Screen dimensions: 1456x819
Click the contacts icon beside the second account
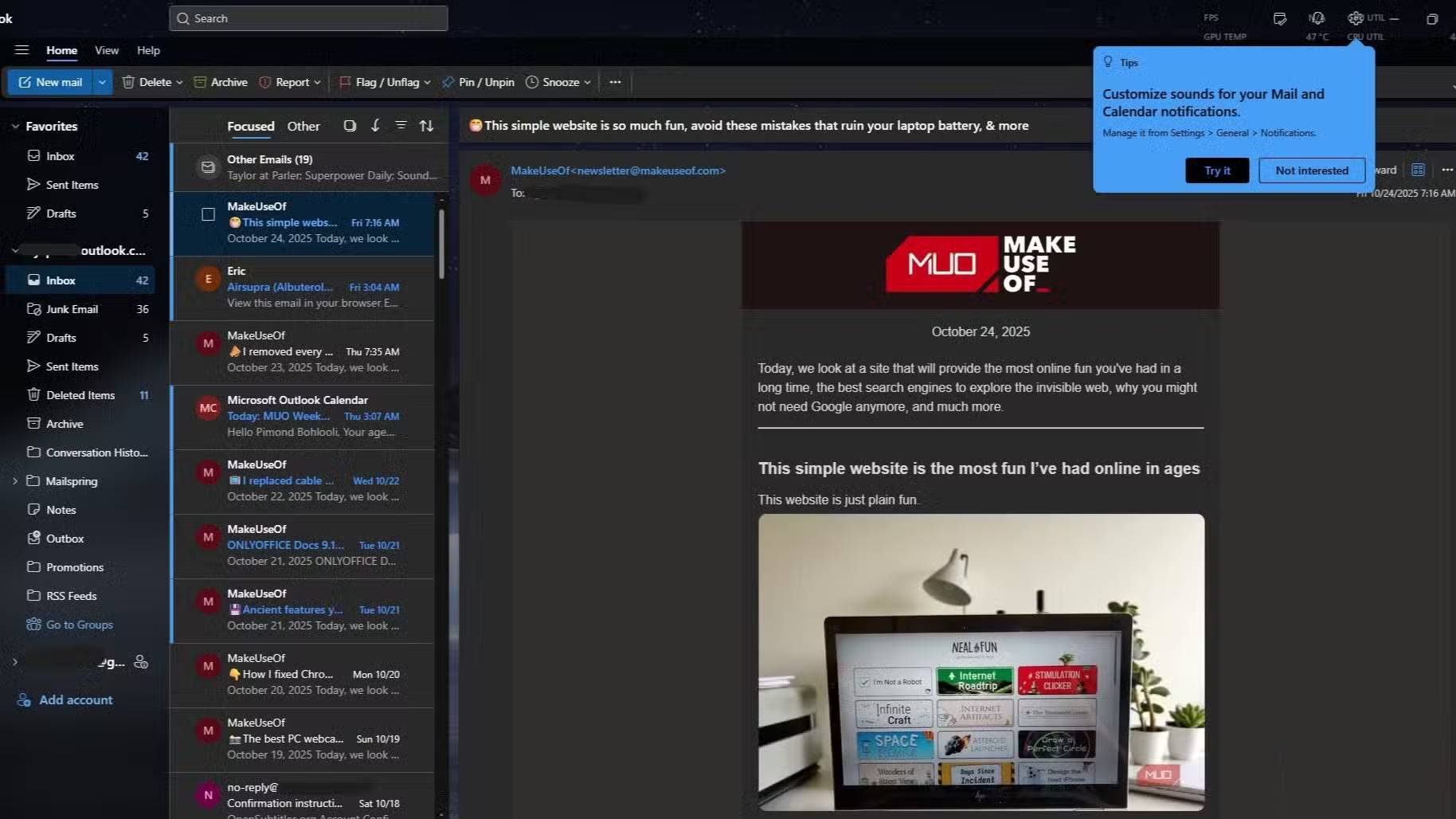141,662
